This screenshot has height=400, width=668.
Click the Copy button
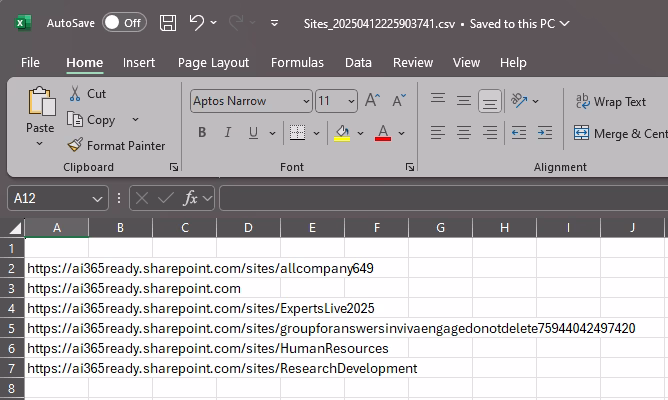click(x=91, y=120)
